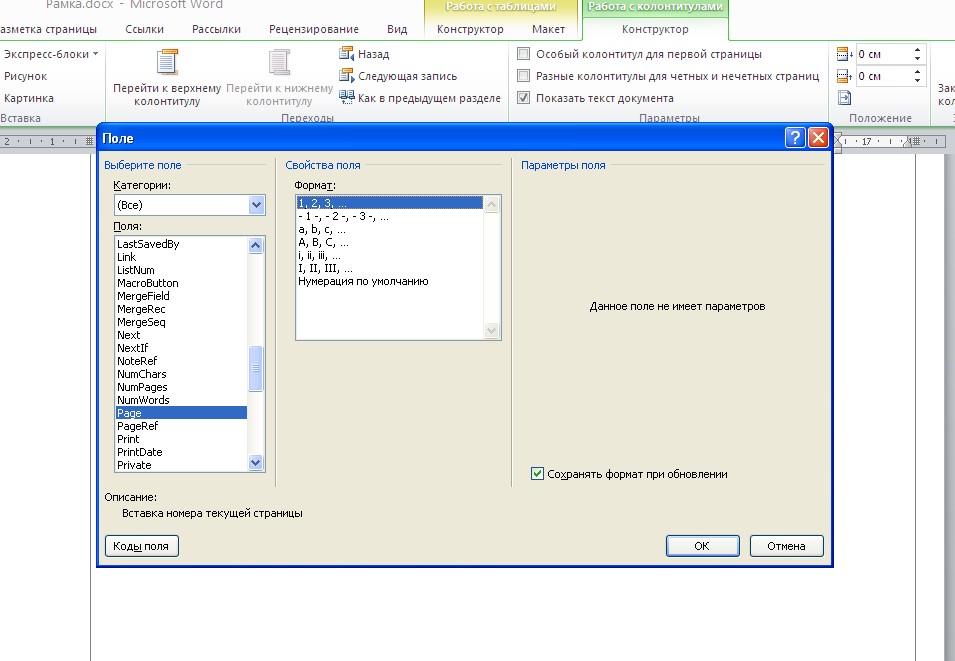This screenshot has width=955, height=661.
Task: Toggle Разные колонтитулы для четных и нечетных страниц
Action: pos(524,76)
